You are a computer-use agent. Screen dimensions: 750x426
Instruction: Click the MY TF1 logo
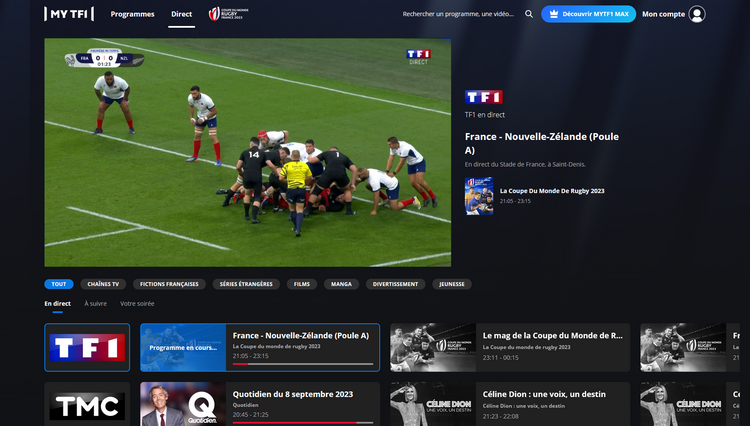coord(69,14)
